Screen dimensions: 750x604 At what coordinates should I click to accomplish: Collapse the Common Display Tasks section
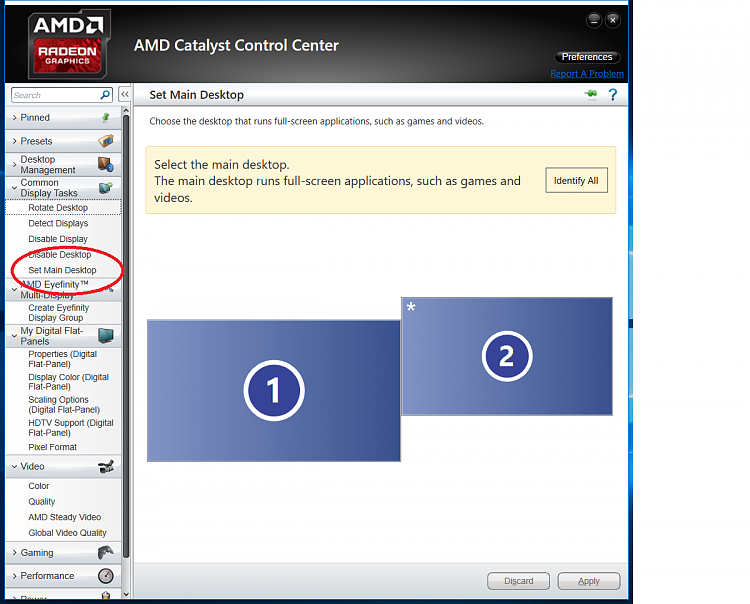pos(14,188)
